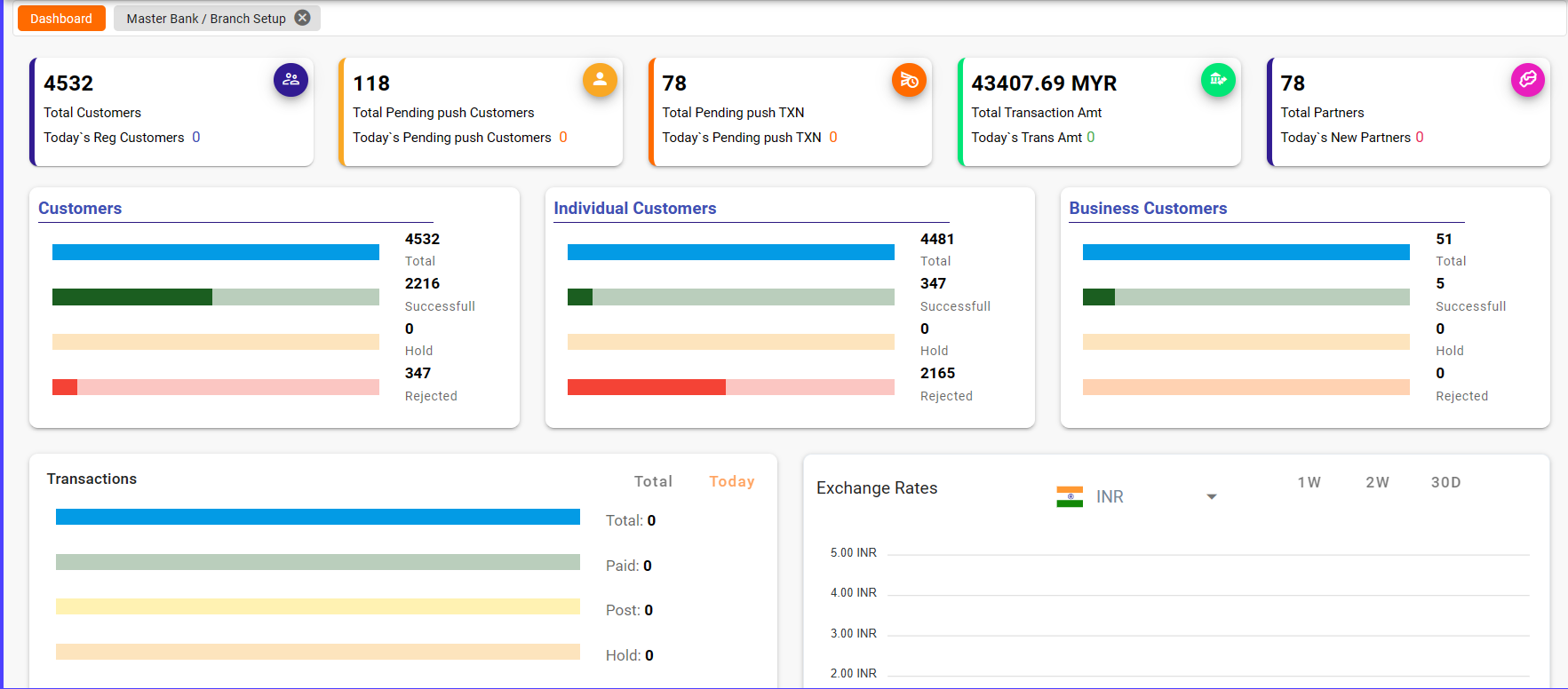Click the Pending push TXN orange icon

click(x=909, y=80)
